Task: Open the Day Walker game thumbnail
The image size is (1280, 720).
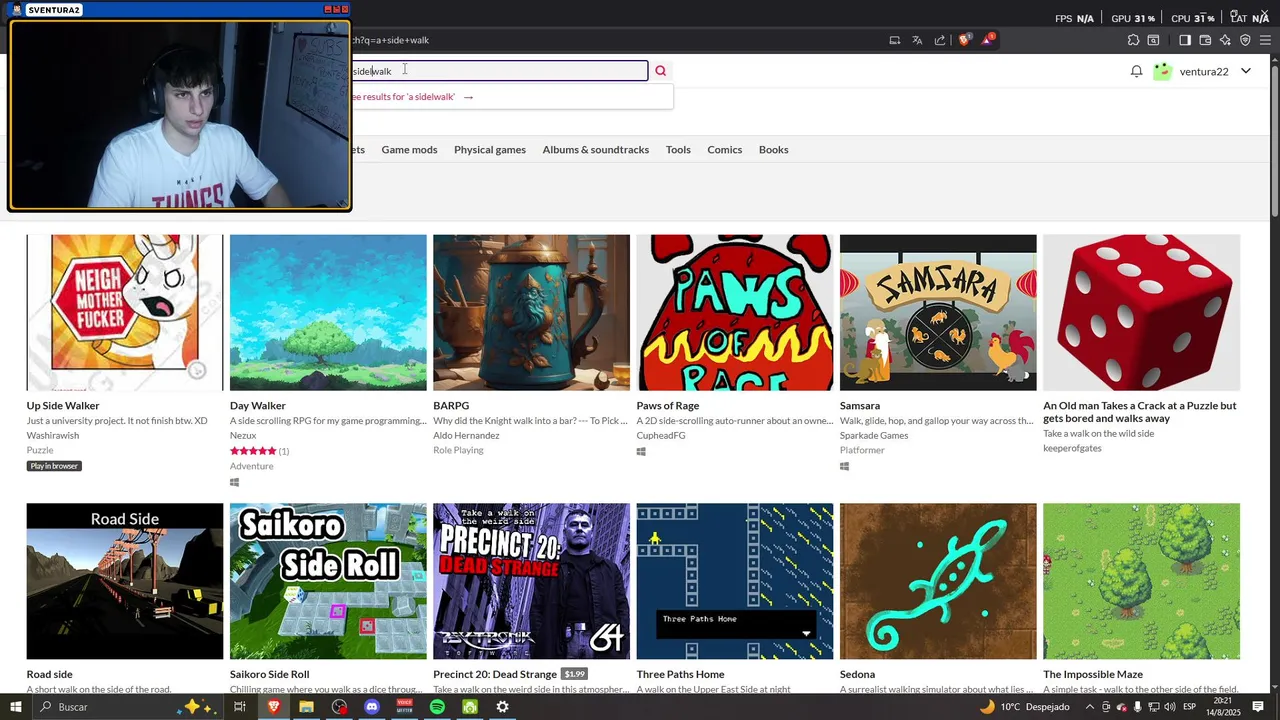Action: click(328, 313)
